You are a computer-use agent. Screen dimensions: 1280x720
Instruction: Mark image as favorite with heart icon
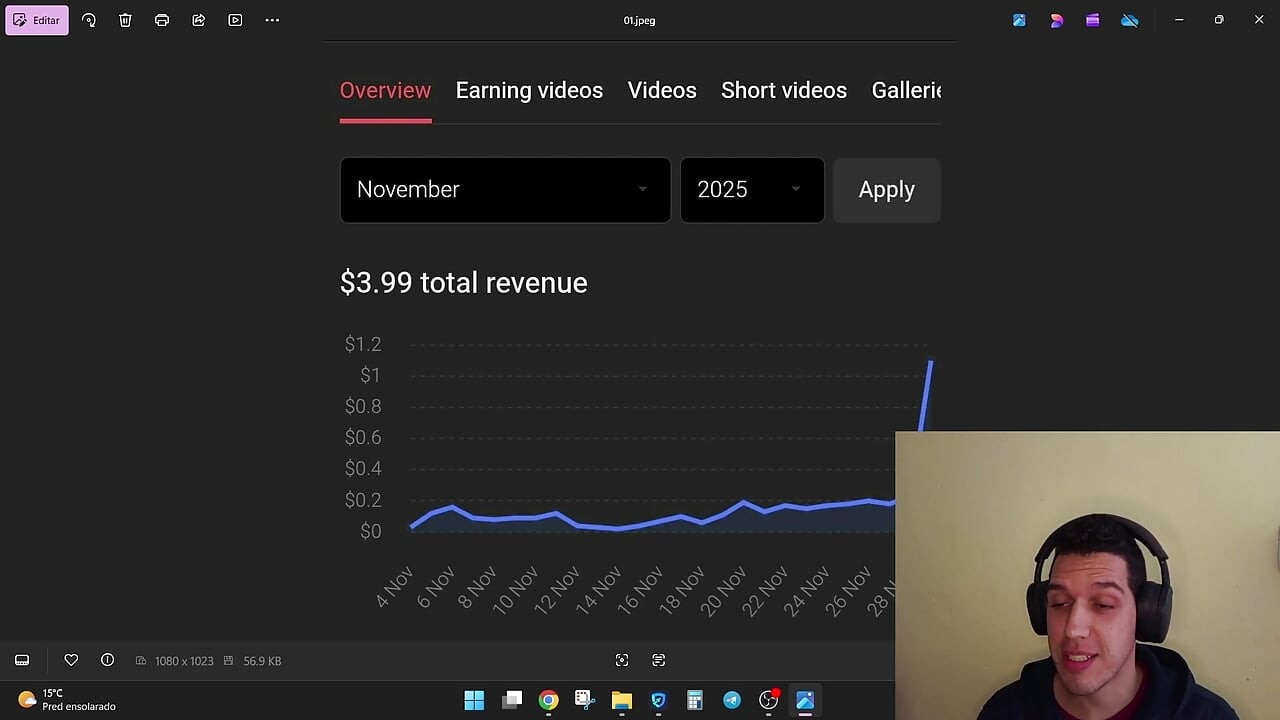point(71,660)
